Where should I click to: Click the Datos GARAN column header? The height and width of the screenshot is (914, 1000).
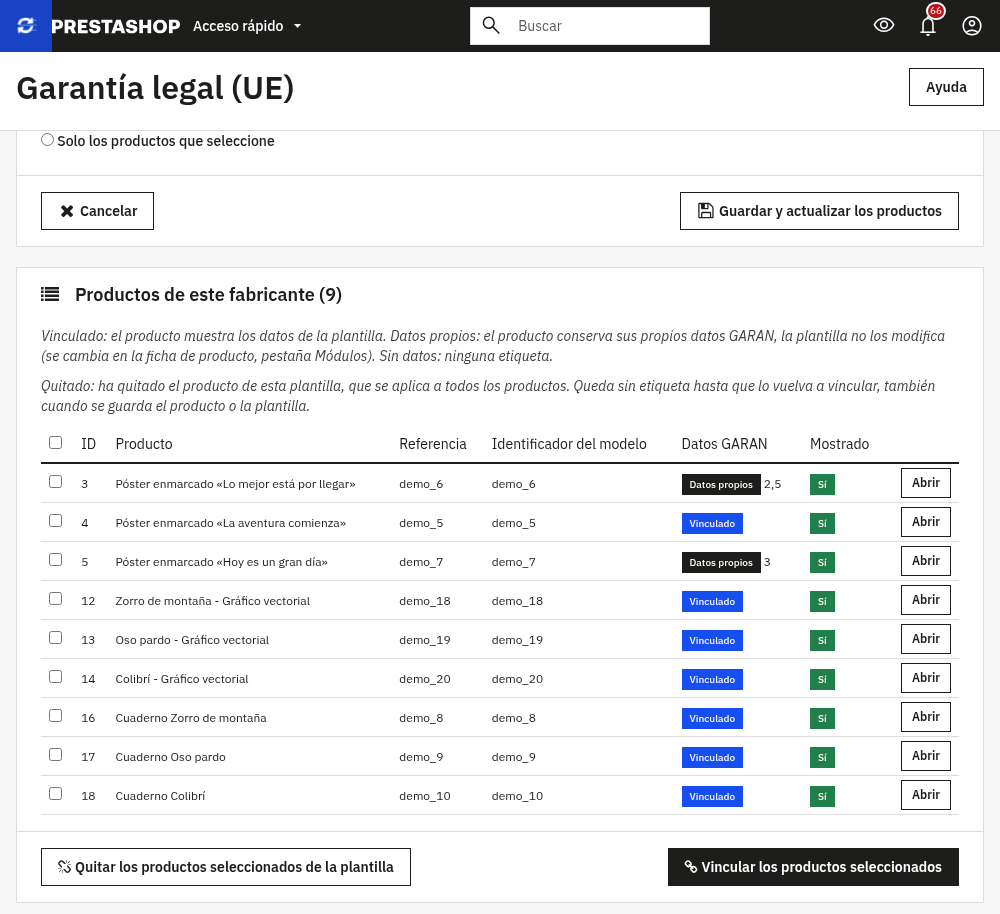[724, 444]
